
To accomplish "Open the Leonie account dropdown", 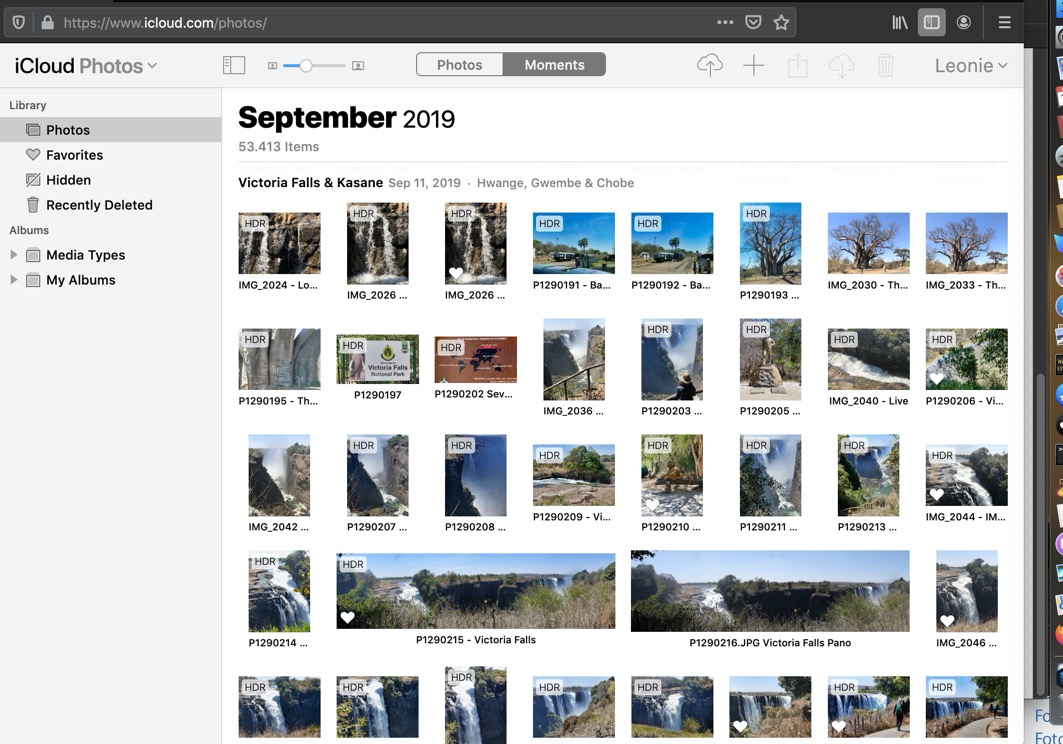I will point(970,66).
